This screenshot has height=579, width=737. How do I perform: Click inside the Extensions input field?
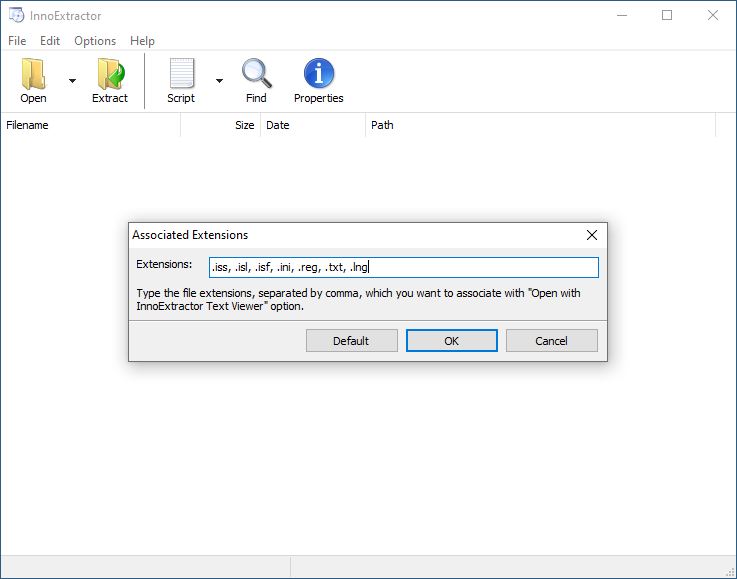click(x=404, y=267)
